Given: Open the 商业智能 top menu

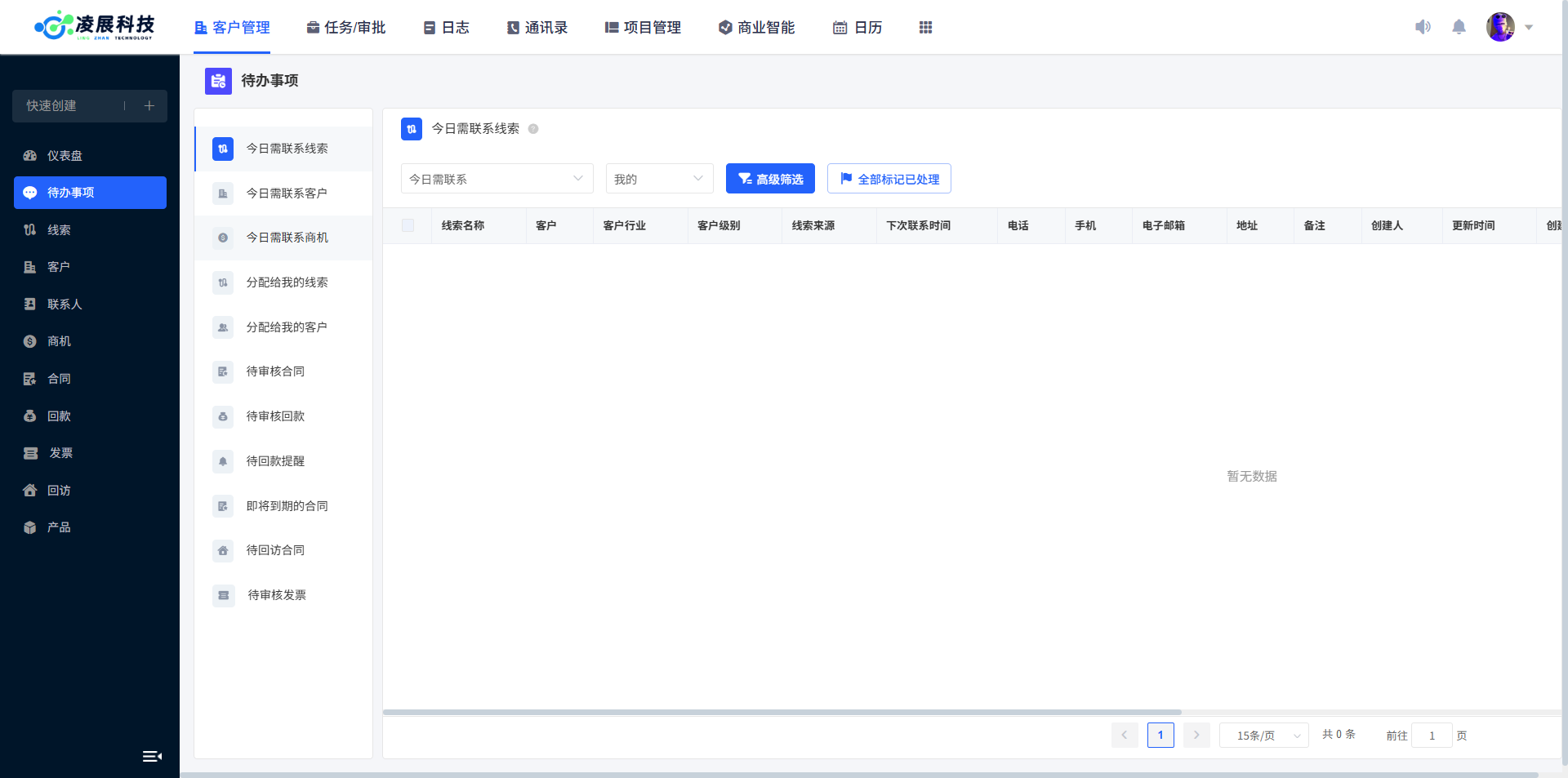Looking at the screenshot, I should coord(756,28).
